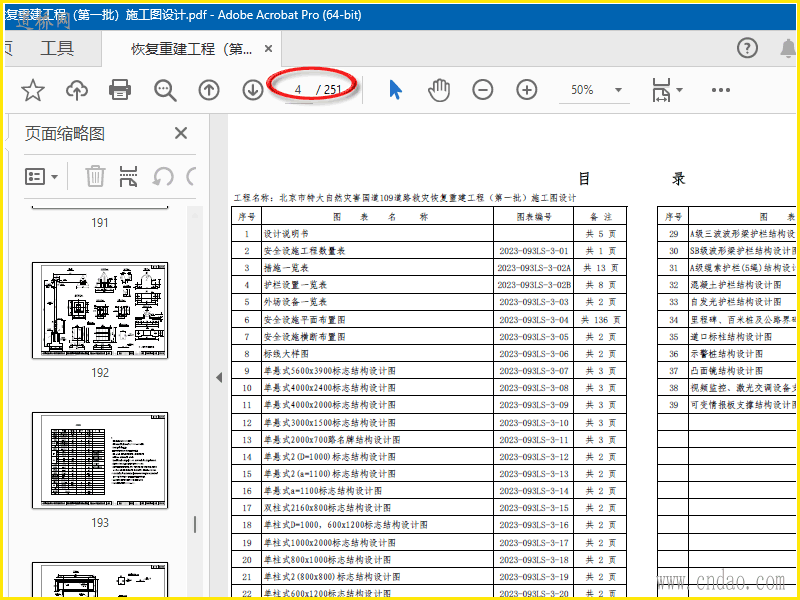
Task: Click 护栏设置一览表 row text
Action: pos(295,285)
